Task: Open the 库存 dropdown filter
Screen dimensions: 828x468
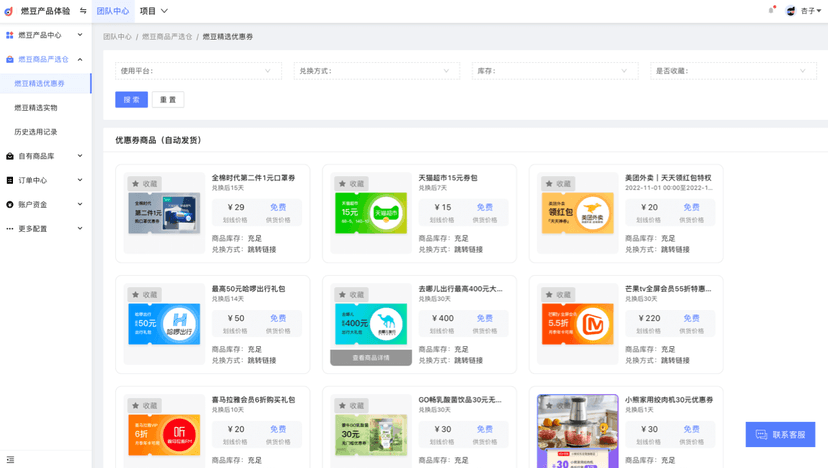Action: click(555, 71)
